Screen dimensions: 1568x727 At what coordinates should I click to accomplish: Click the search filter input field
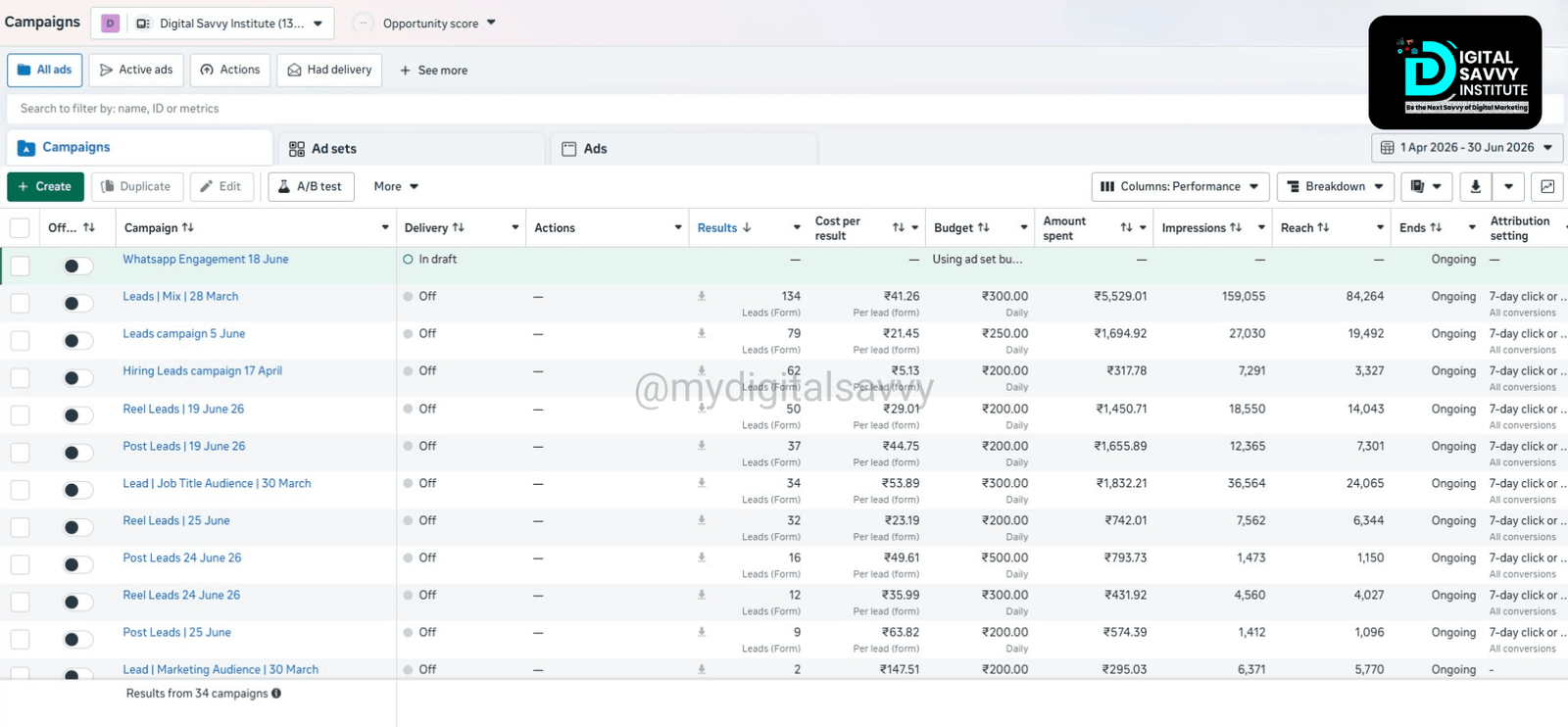click(686, 109)
